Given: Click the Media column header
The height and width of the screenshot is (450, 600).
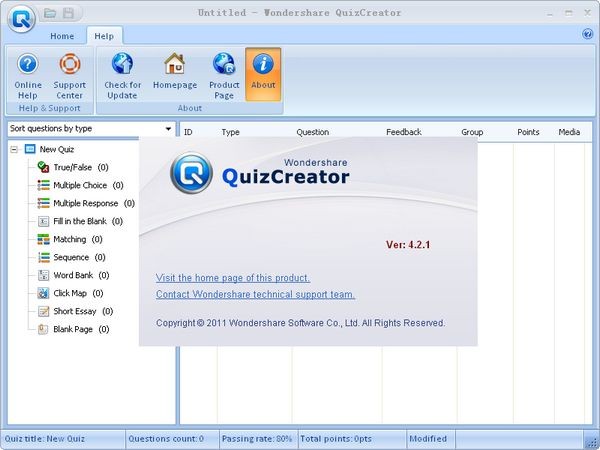Looking at the screenshot, I should coord(569,132).
